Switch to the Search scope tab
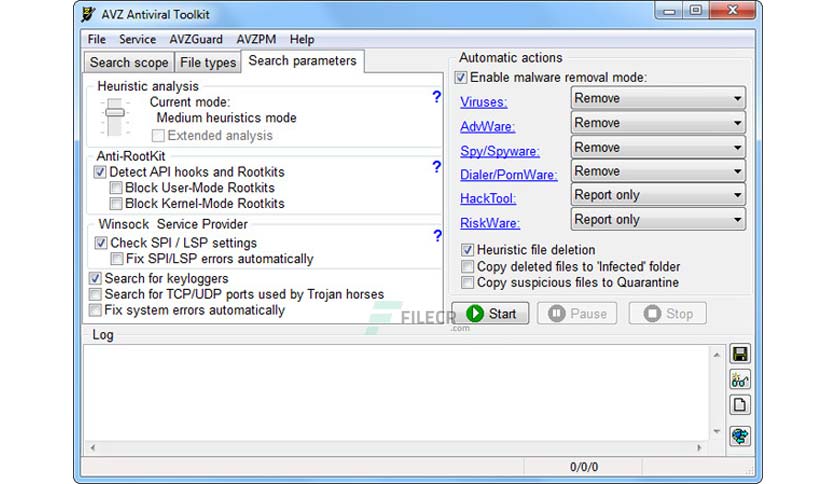This screenshot has width=836, height=484. (x=129, y=62)
